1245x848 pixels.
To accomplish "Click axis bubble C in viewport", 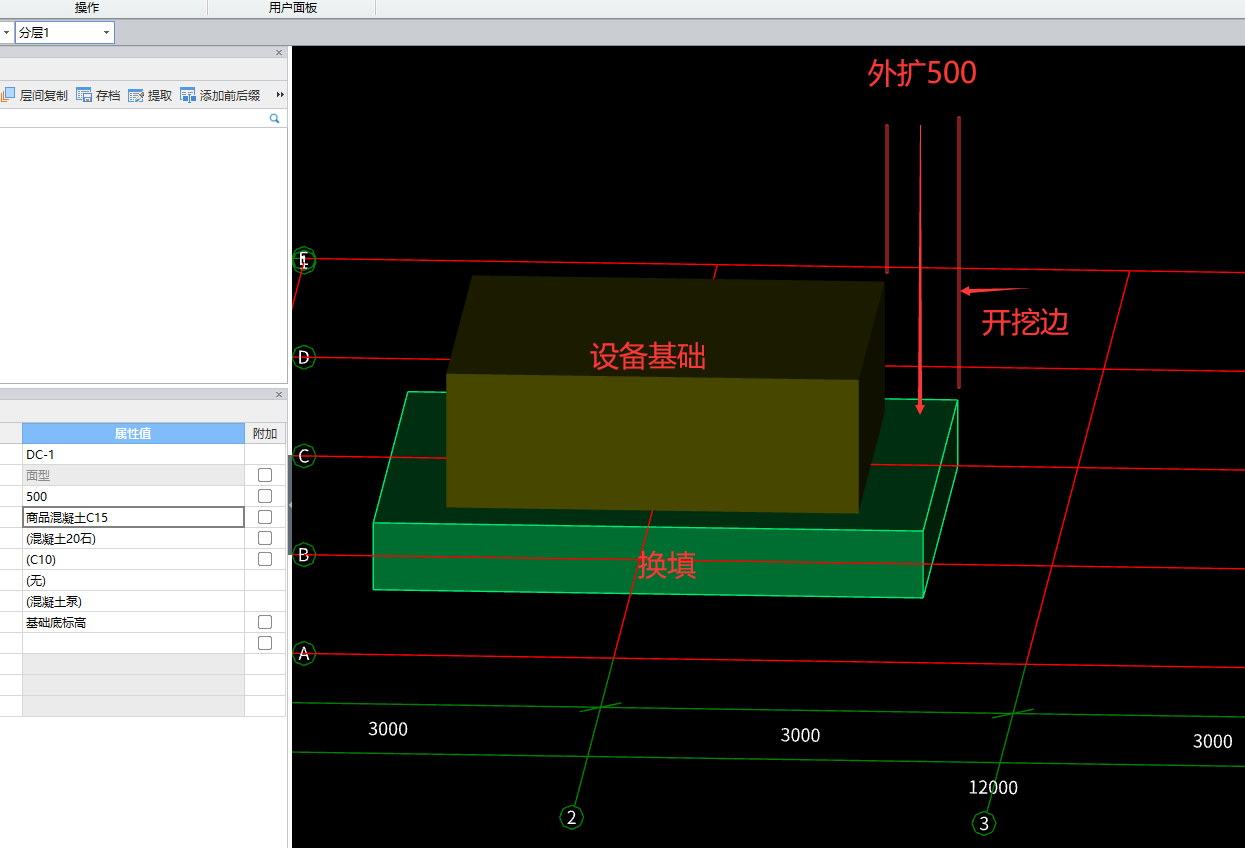I will click(x=304, y=457).
